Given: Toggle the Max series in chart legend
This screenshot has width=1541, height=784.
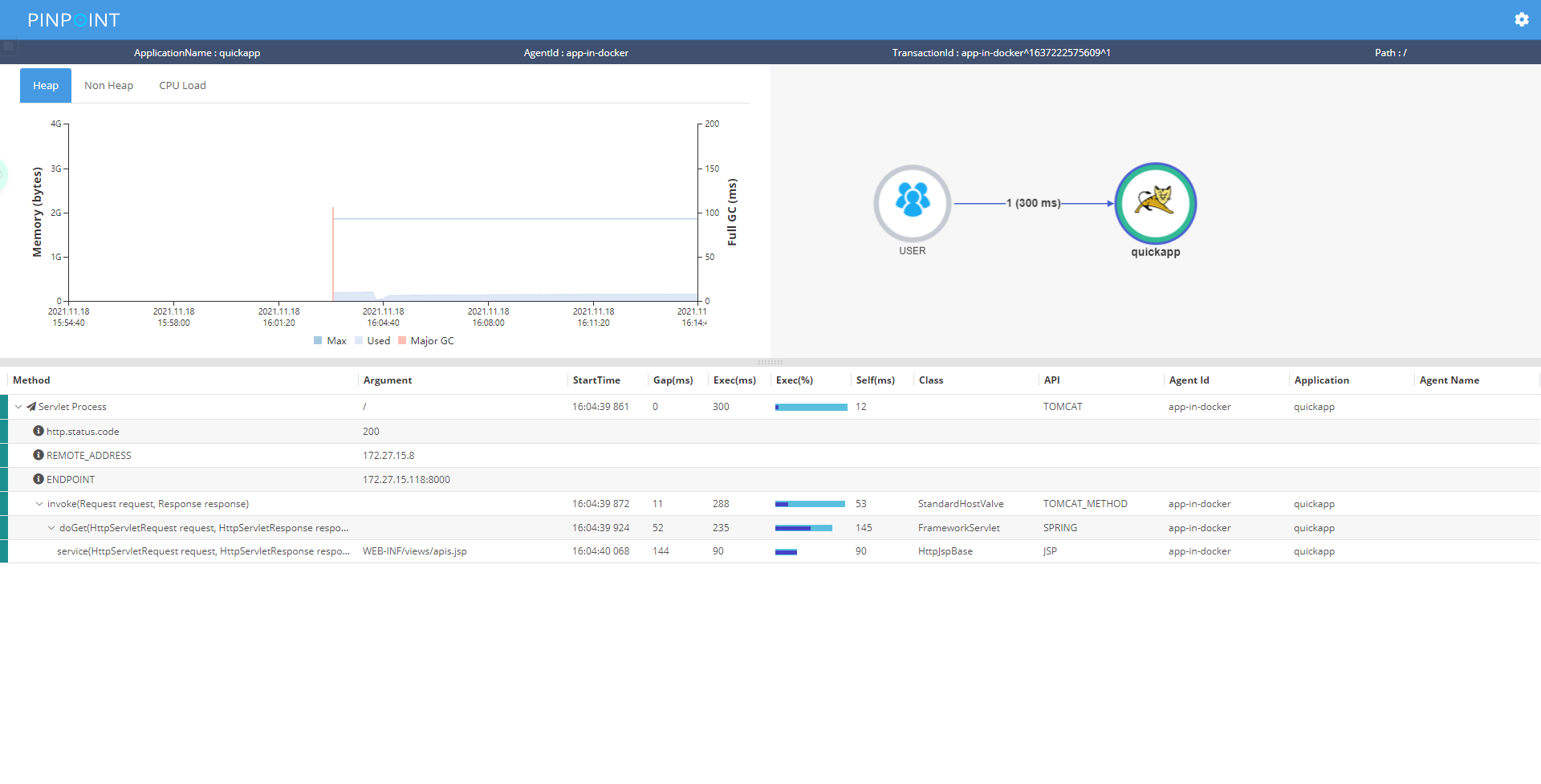Looking at the screenshot, I should [x=330, y=341].
